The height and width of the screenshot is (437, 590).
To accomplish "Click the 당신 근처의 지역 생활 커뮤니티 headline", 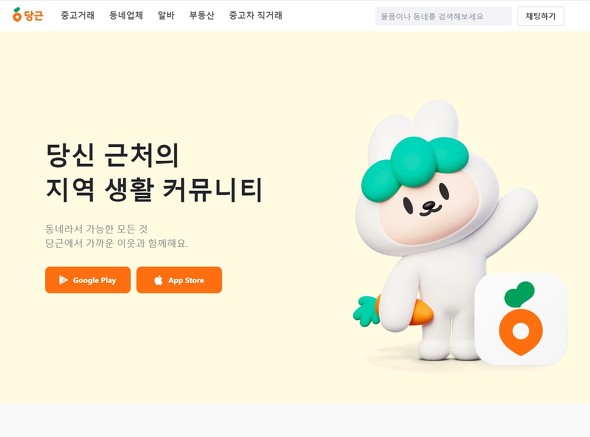I will [154, 172].
